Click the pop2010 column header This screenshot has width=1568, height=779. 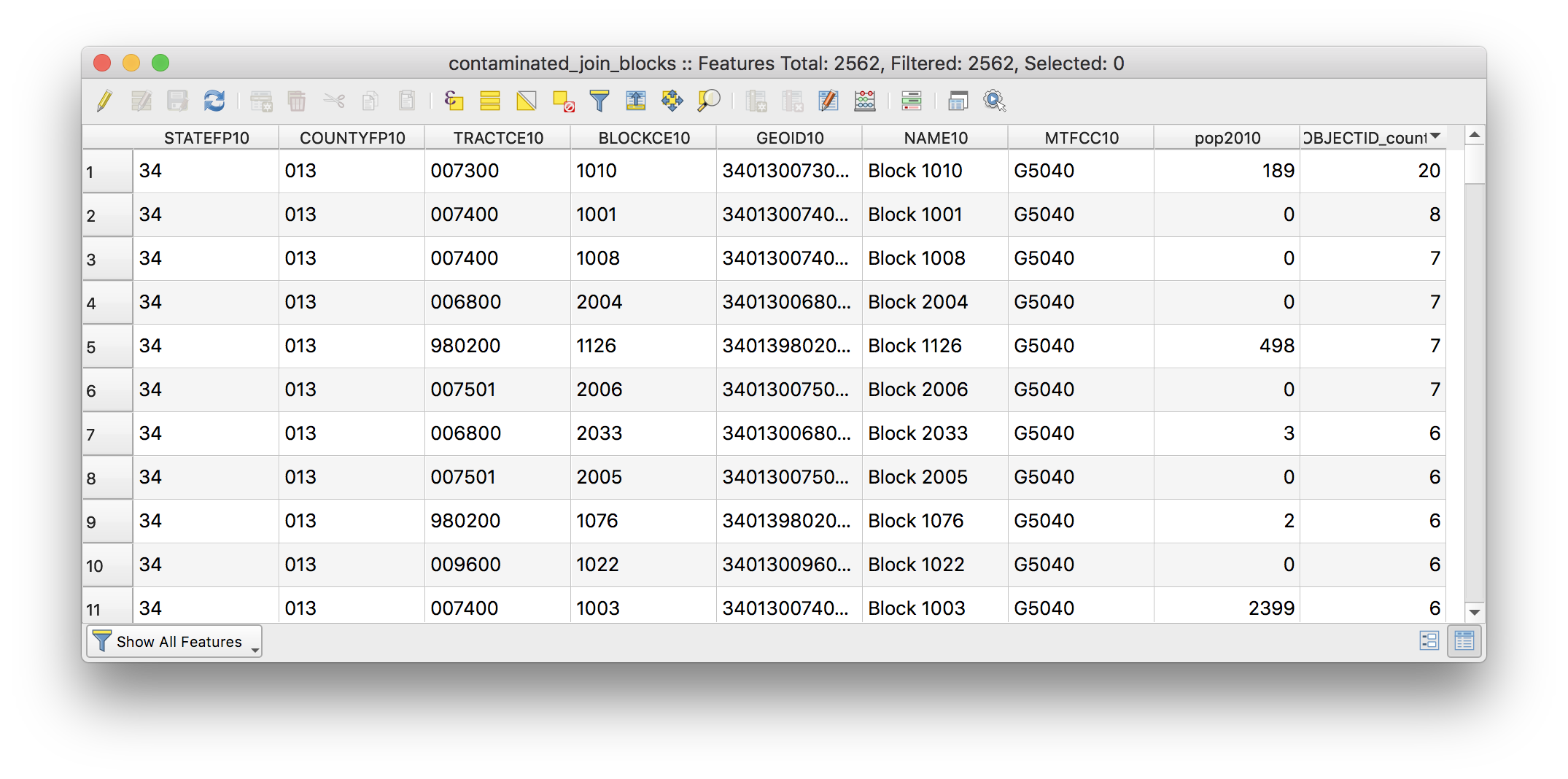point(1227,138)
